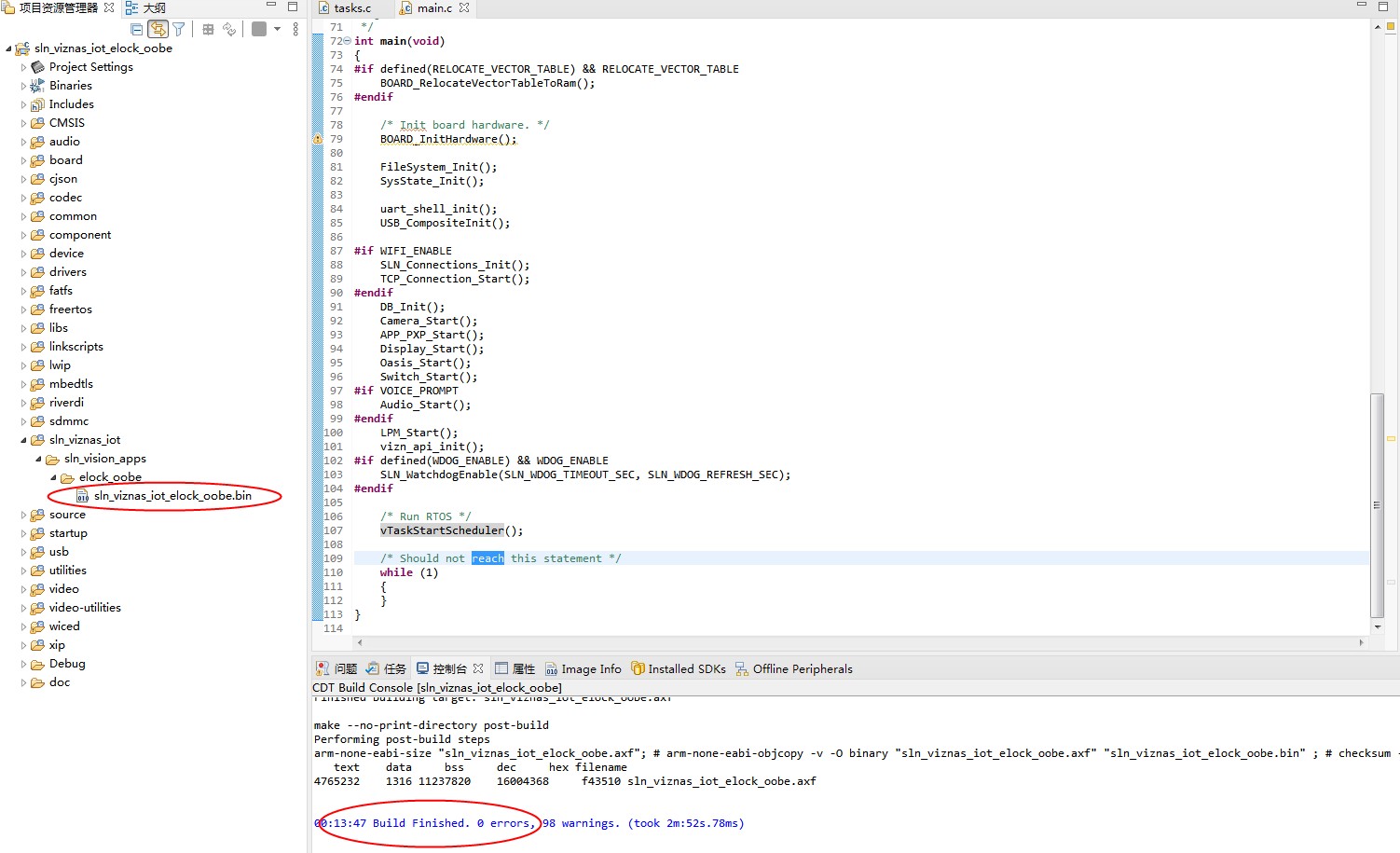Open the 问题 problems tab
Image resolution: width=1400 pixels, height=853 pixels.
(336, 668)
